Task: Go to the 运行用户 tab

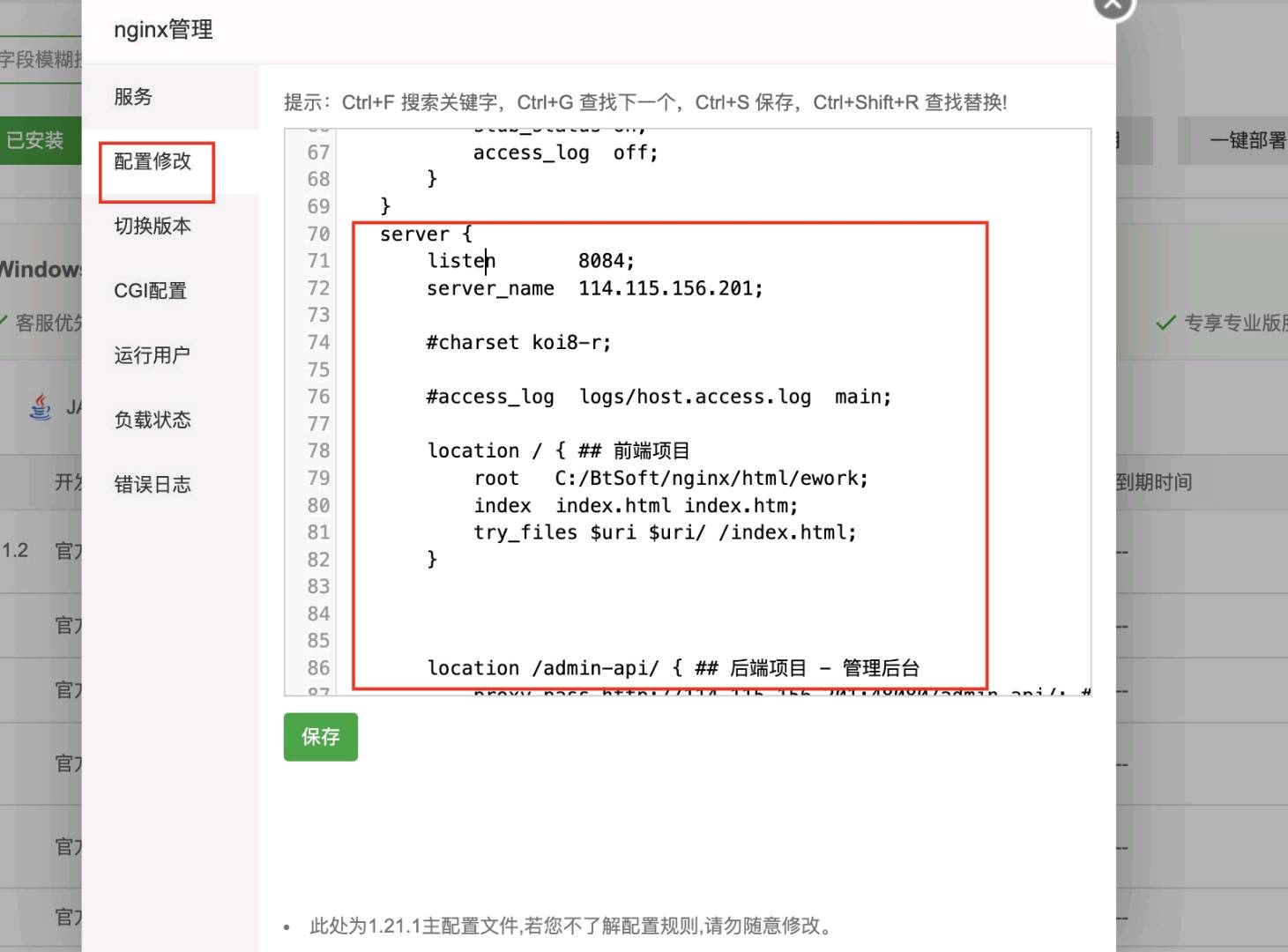Action: 152,355
